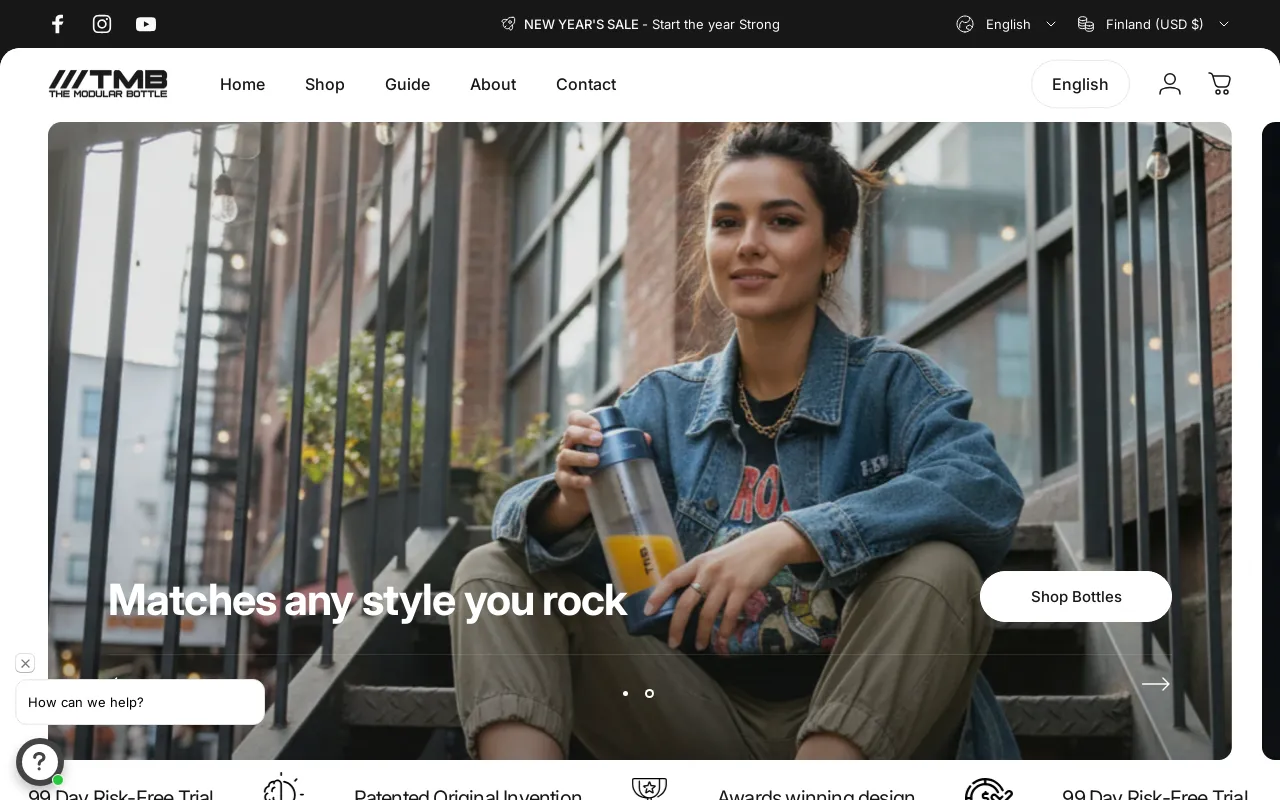Viewport: 1280px width, 800px height.
Task: Open the help chat bubble icon
Action: [40, 762]
